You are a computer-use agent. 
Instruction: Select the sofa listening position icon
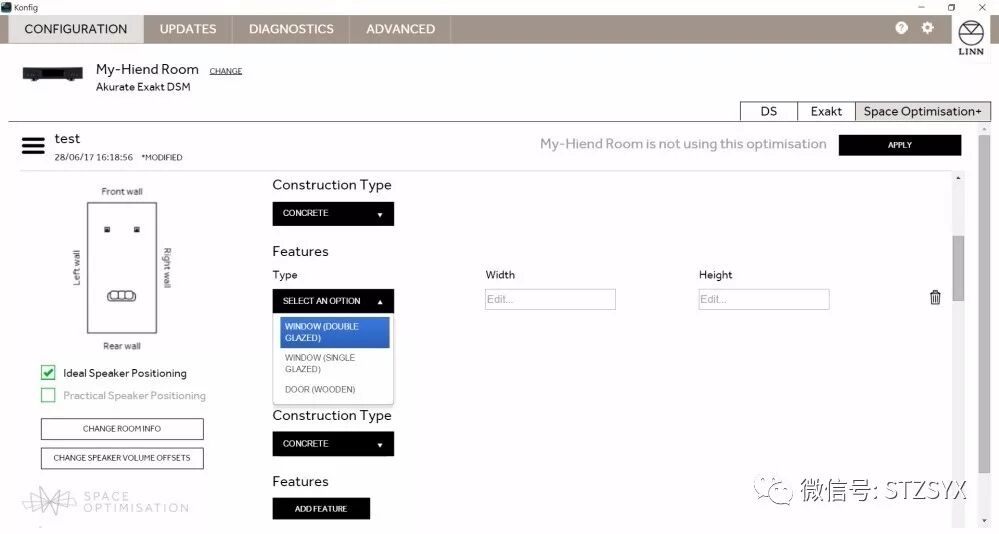[121, 296]
